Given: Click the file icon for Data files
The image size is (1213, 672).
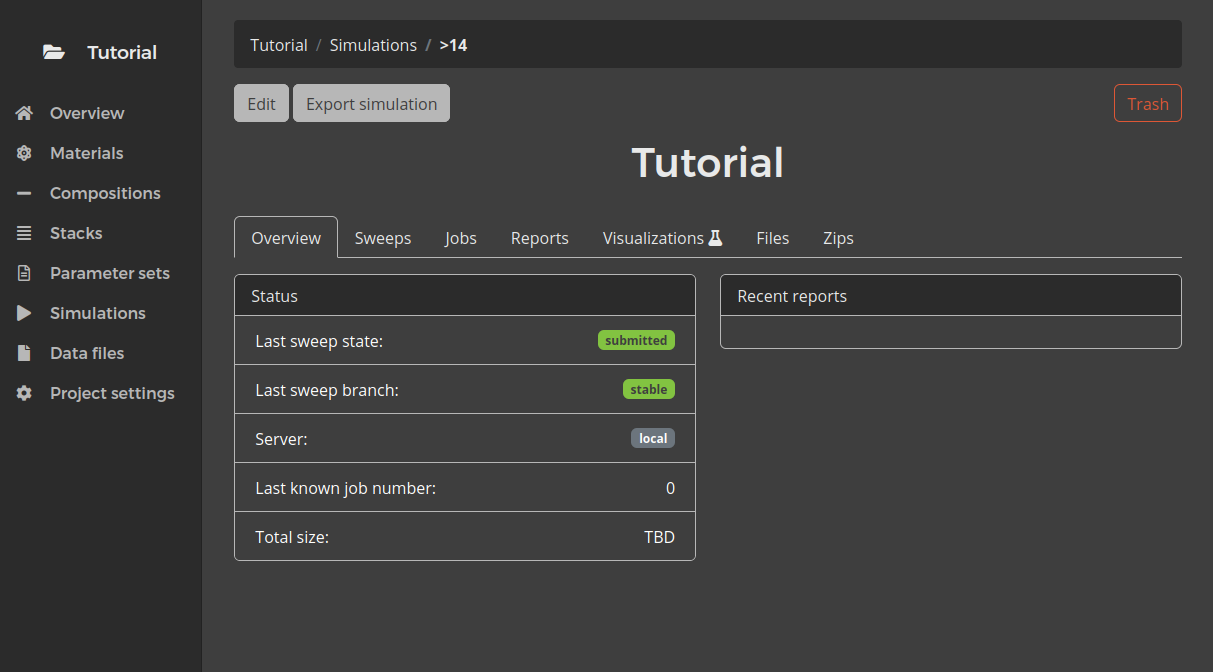Looking at the screenshot, I should (x=25, y=353).
